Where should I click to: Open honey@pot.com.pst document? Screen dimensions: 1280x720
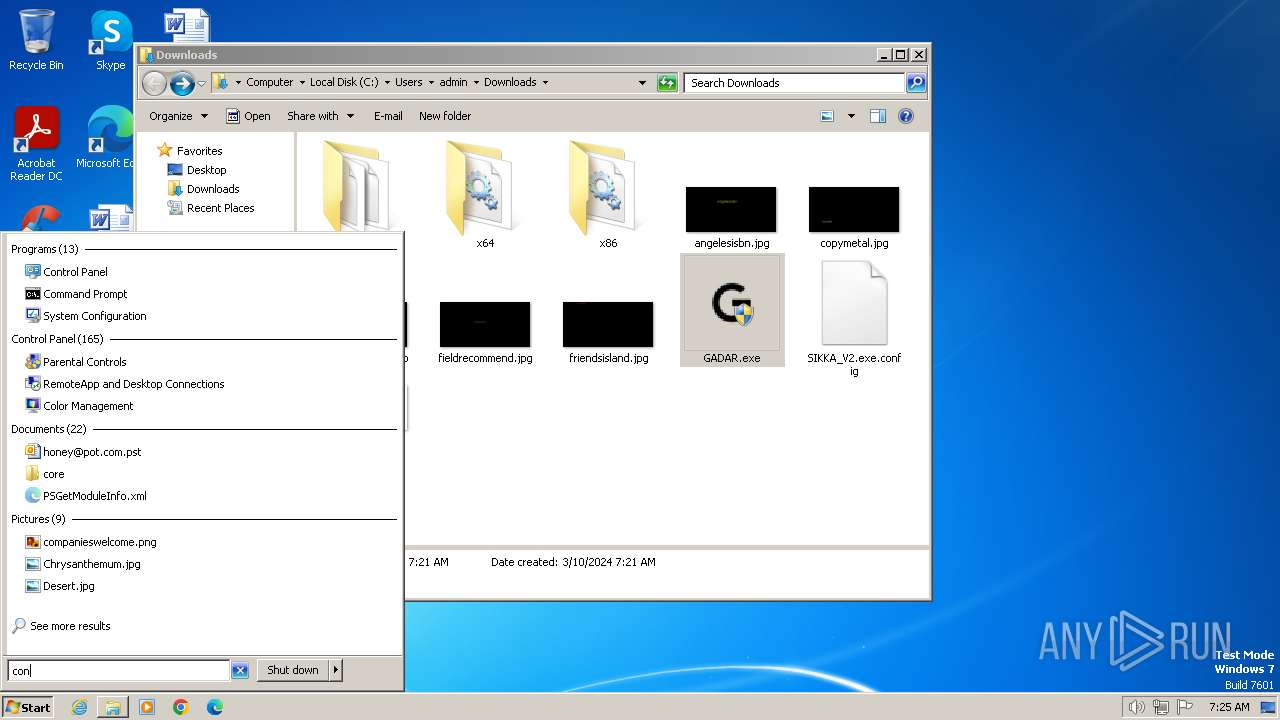82,452
